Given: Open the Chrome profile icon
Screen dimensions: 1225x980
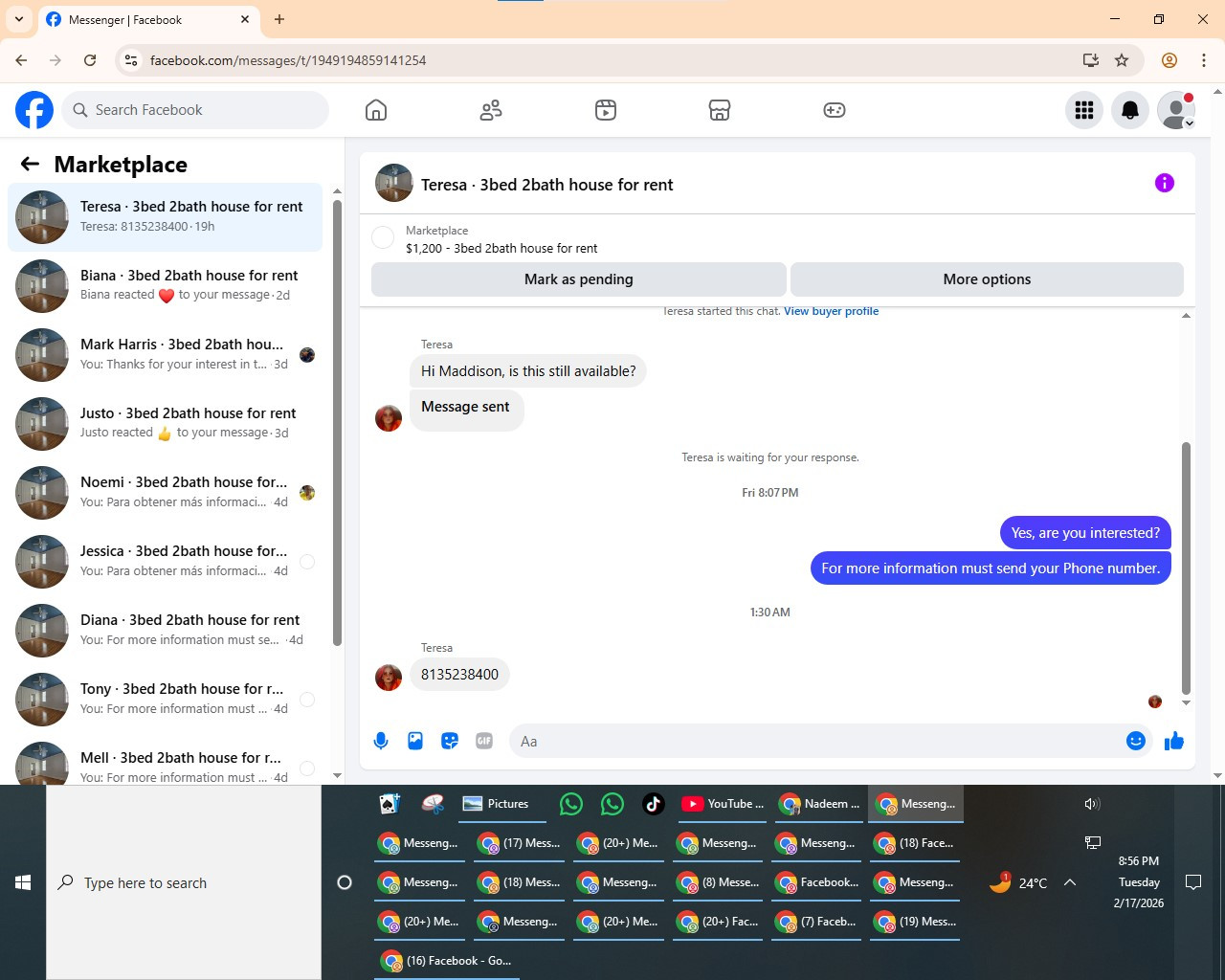Looking at the screenshot, I should (x=1169, y=60).
